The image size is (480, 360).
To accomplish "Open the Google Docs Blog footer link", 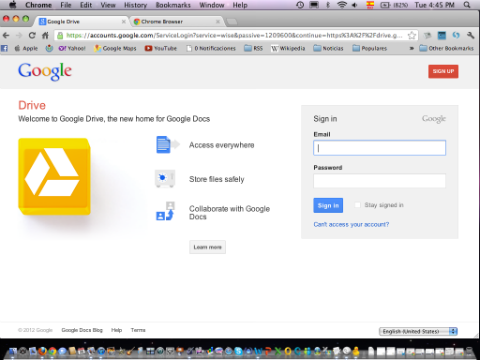I will [x=82, y=330].
